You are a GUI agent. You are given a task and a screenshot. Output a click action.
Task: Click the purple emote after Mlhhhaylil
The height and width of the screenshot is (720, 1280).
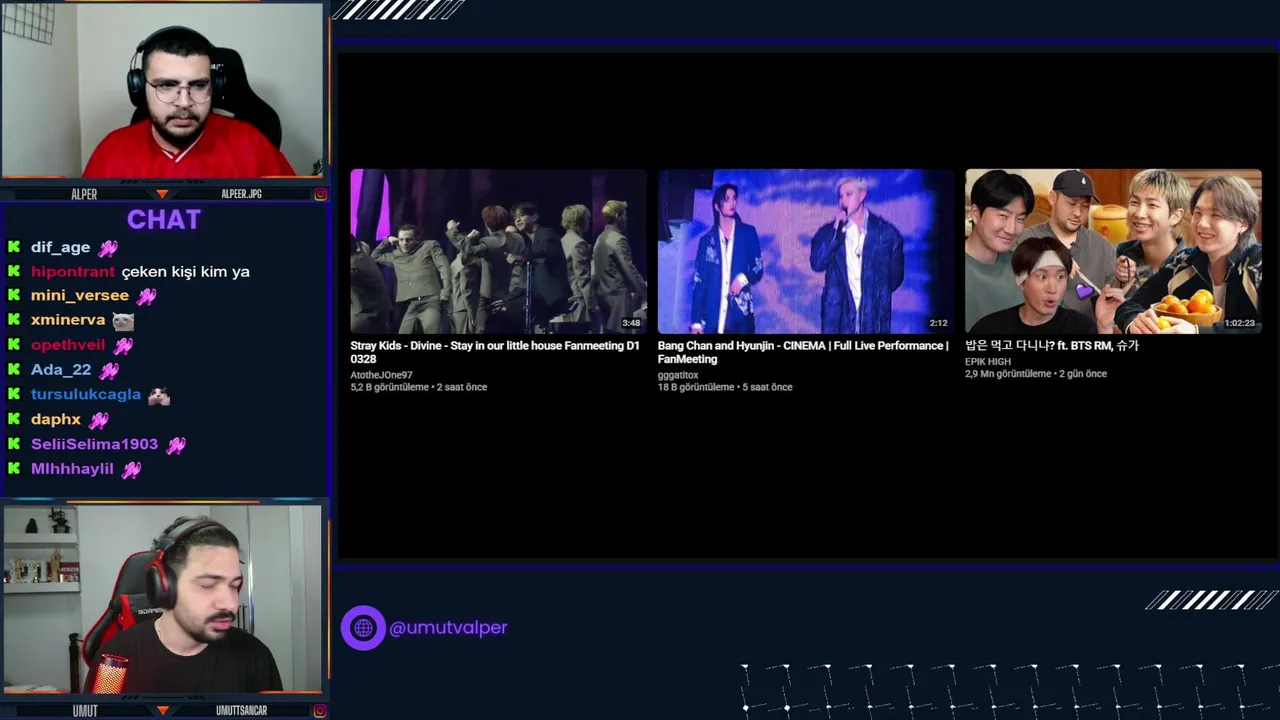click(131, 469)
